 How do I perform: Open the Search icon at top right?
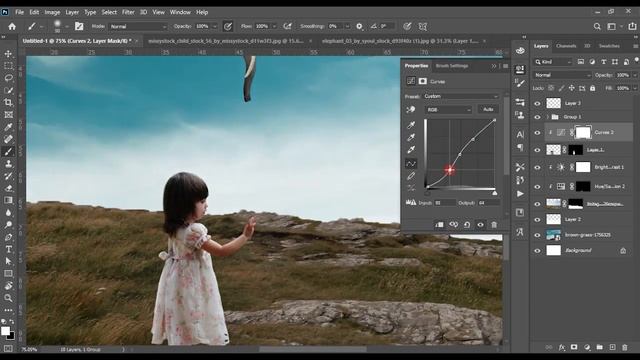click(597, 27)
